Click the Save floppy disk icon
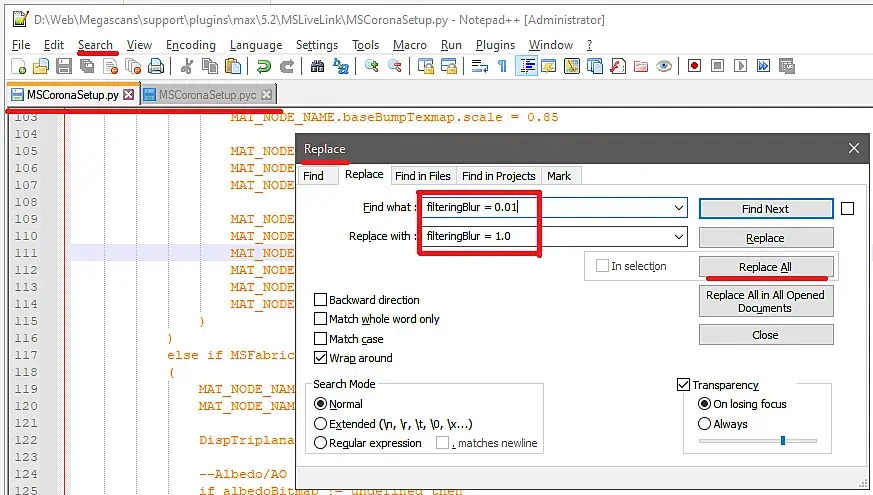 (64, 66)
